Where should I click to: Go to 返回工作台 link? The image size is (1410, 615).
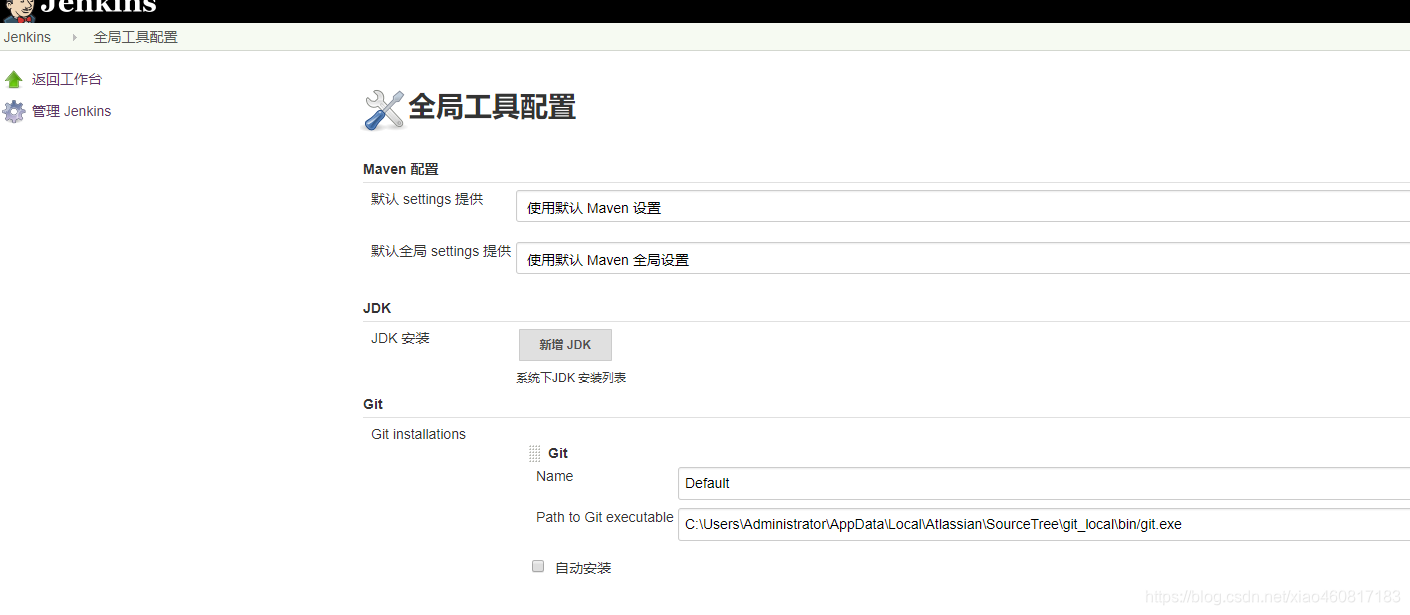point(67,79)
